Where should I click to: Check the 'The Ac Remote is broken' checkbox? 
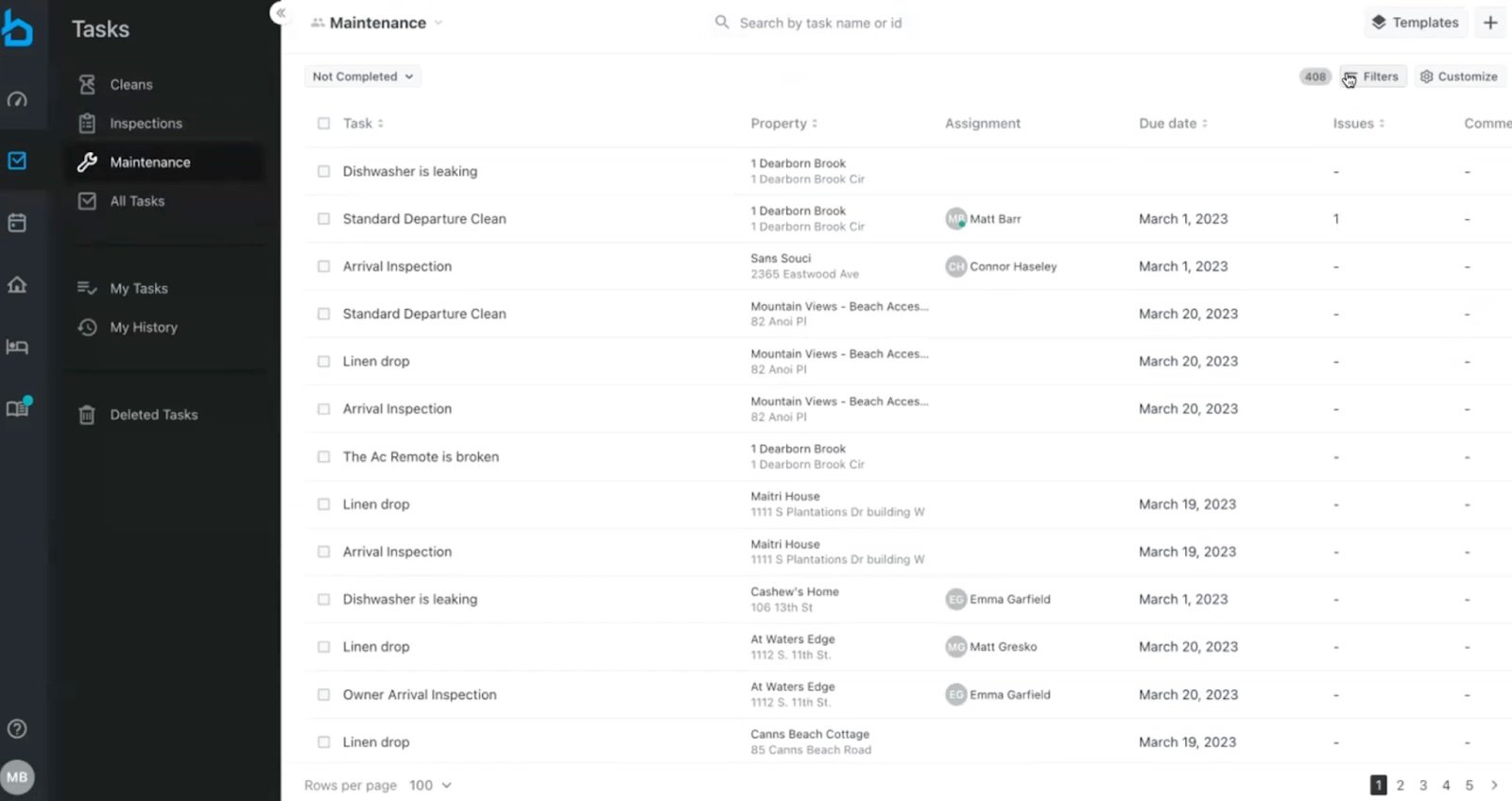(324, 457)
